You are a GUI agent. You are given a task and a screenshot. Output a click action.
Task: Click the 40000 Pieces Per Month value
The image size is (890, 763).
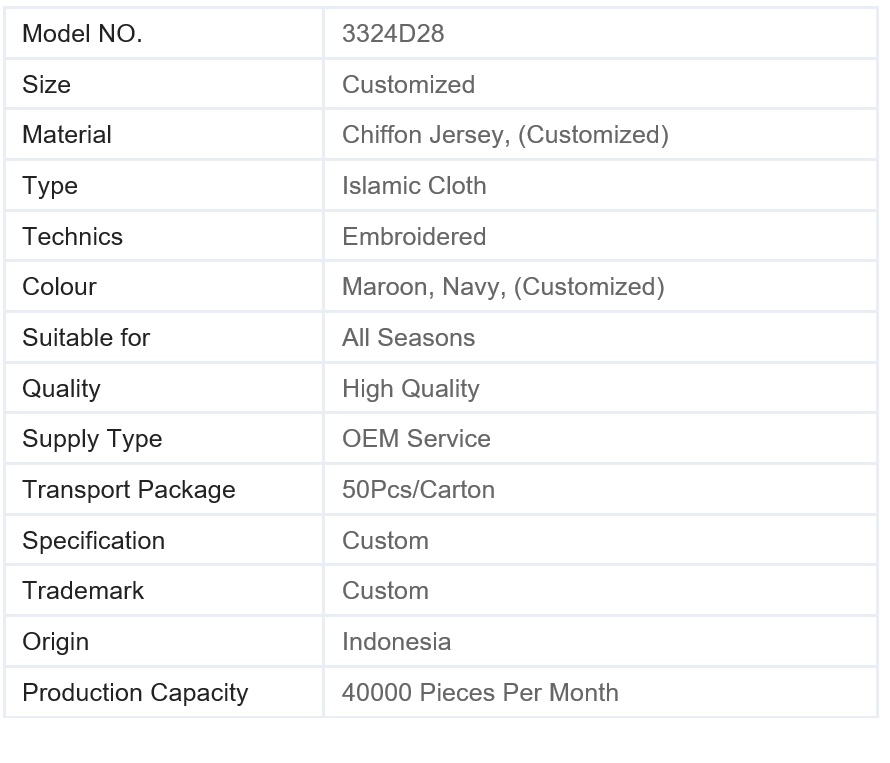click(480, 693)
